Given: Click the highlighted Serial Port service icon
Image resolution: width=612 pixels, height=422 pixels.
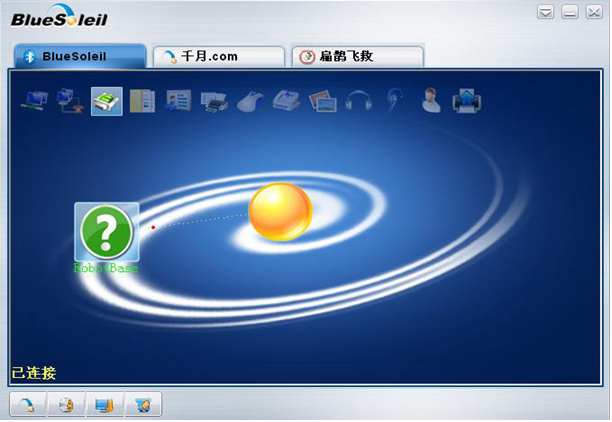Looking at the screenshot, I should (107, 101).
